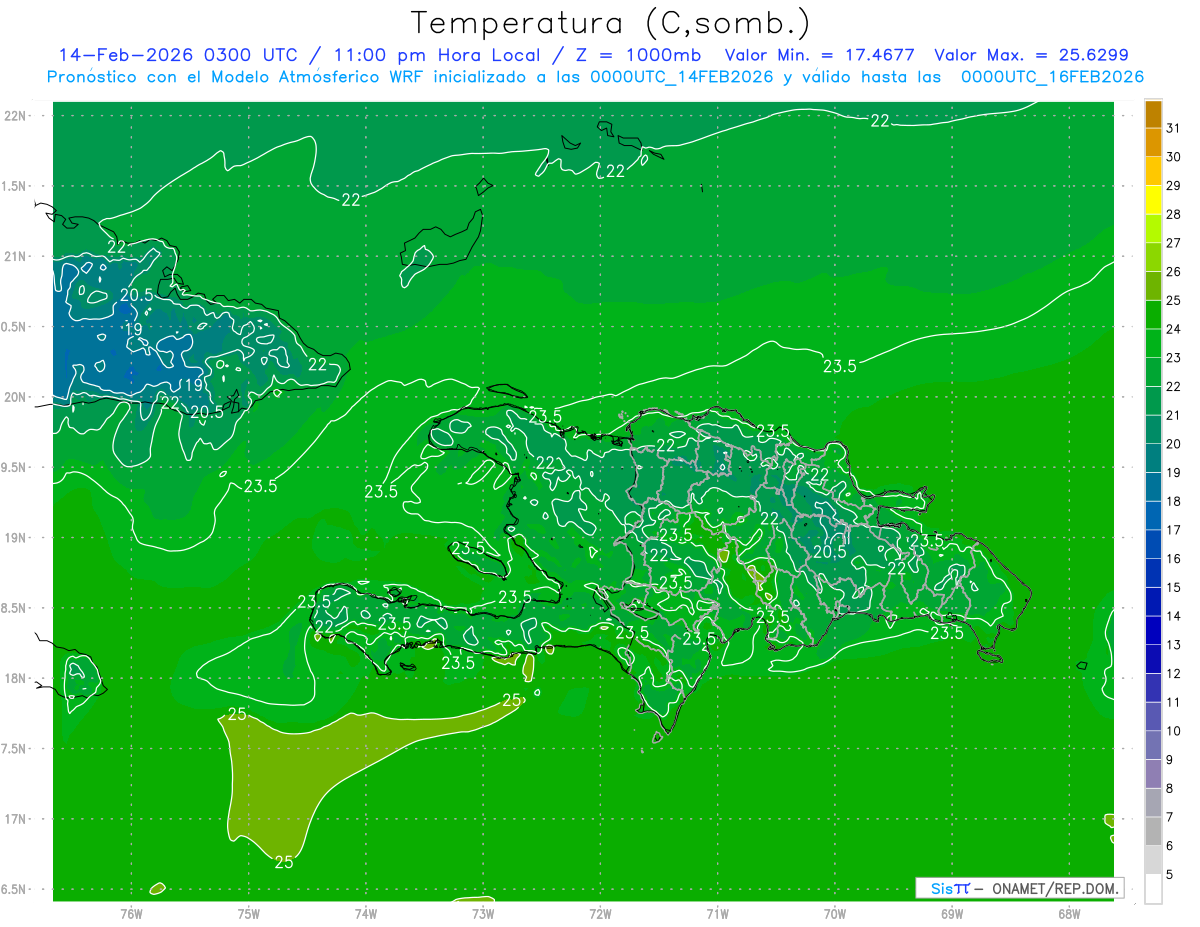
Task: Click the legend value 25
Action: click(x=1173, y=301)
